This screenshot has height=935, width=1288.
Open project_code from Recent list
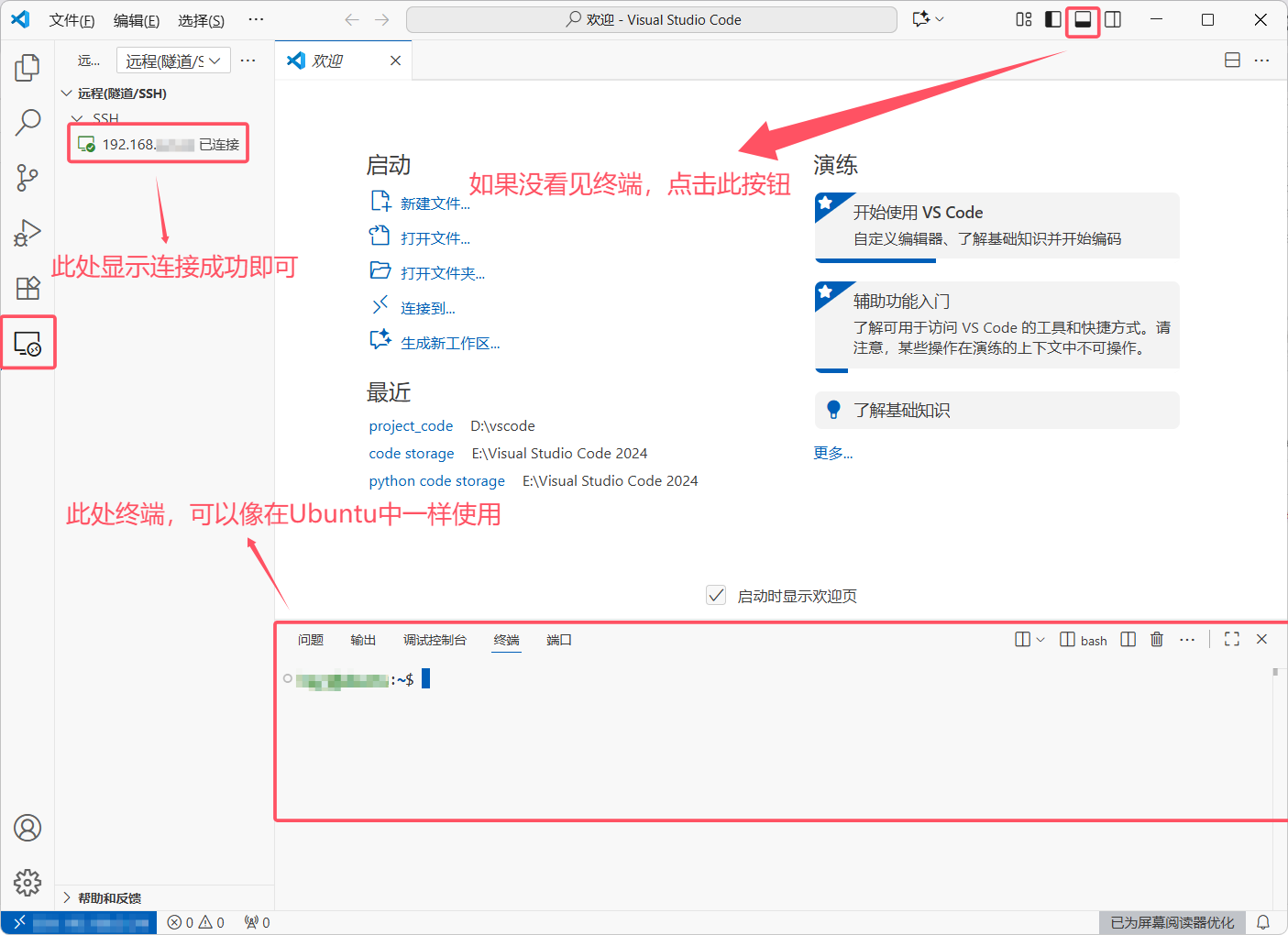tap(411, 425)
